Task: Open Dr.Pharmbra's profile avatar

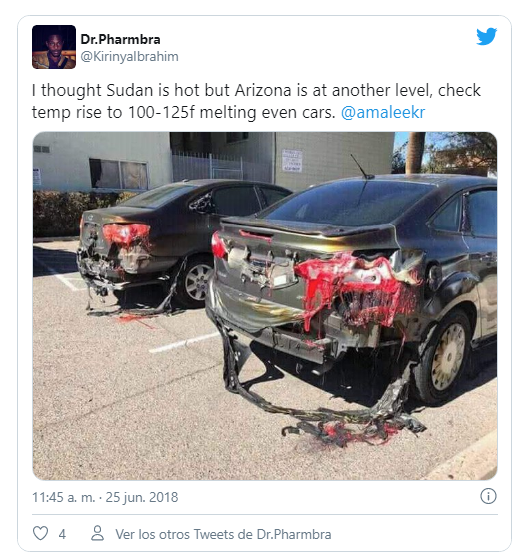Action: (54, 47)
